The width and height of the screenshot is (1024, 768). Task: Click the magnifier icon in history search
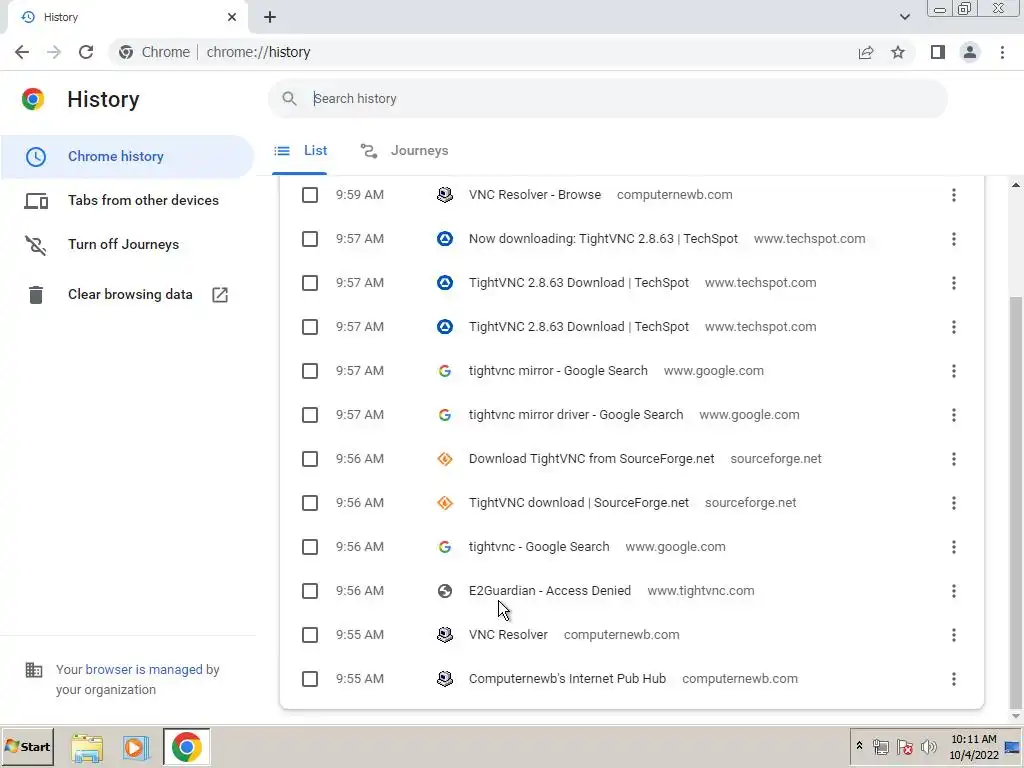click(x=289, y=99)
